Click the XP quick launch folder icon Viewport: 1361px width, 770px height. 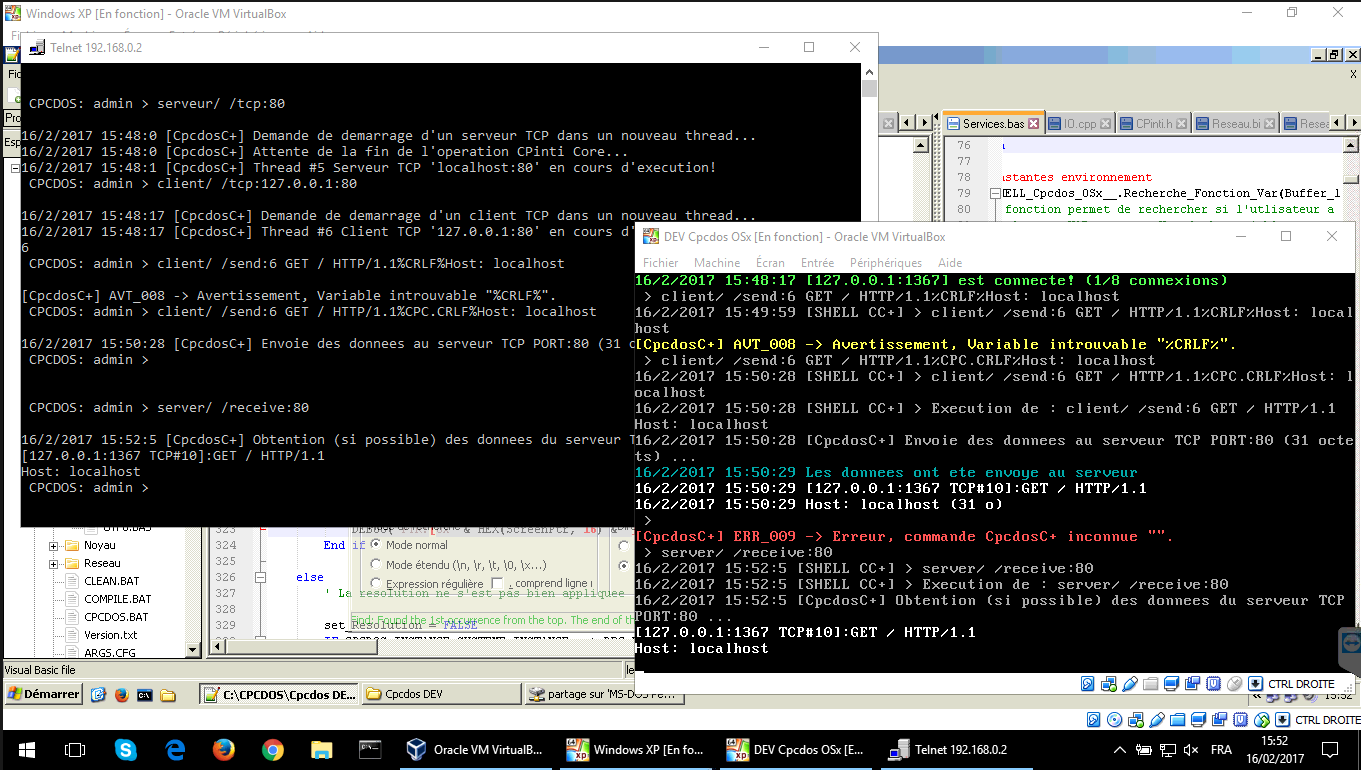tap(168, 694)
